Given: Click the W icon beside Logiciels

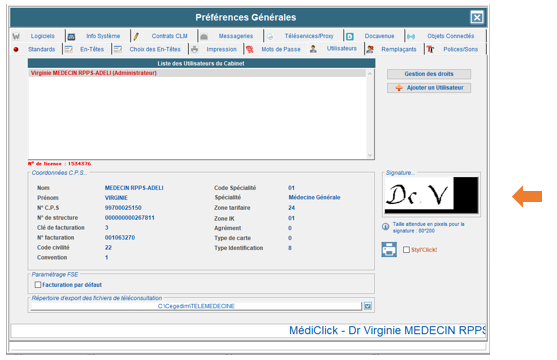Looking at the screenshot, I should tap(16, 36).
